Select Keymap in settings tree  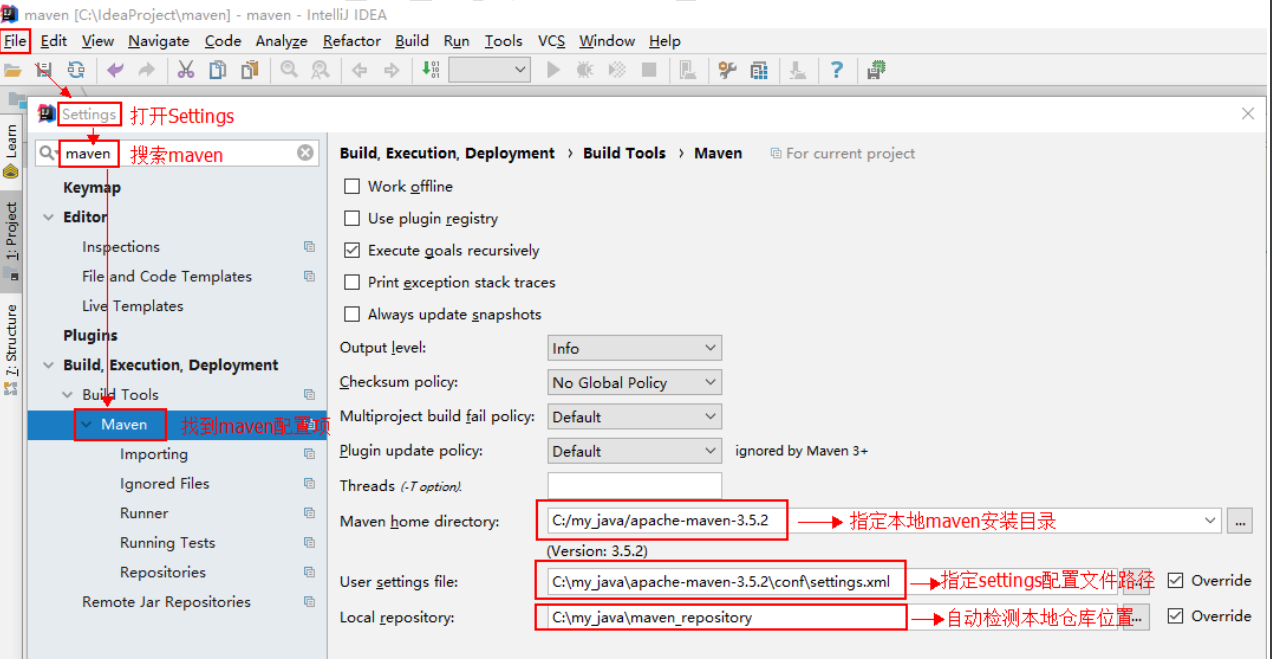92,188
